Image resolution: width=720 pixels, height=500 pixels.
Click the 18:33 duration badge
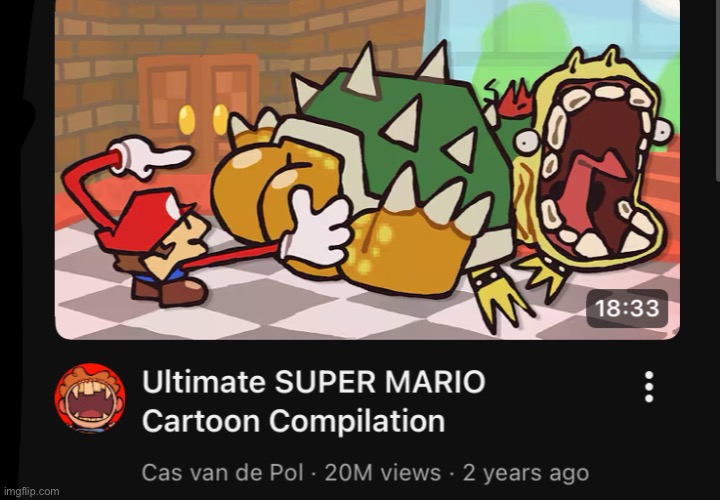coord(627,308)
